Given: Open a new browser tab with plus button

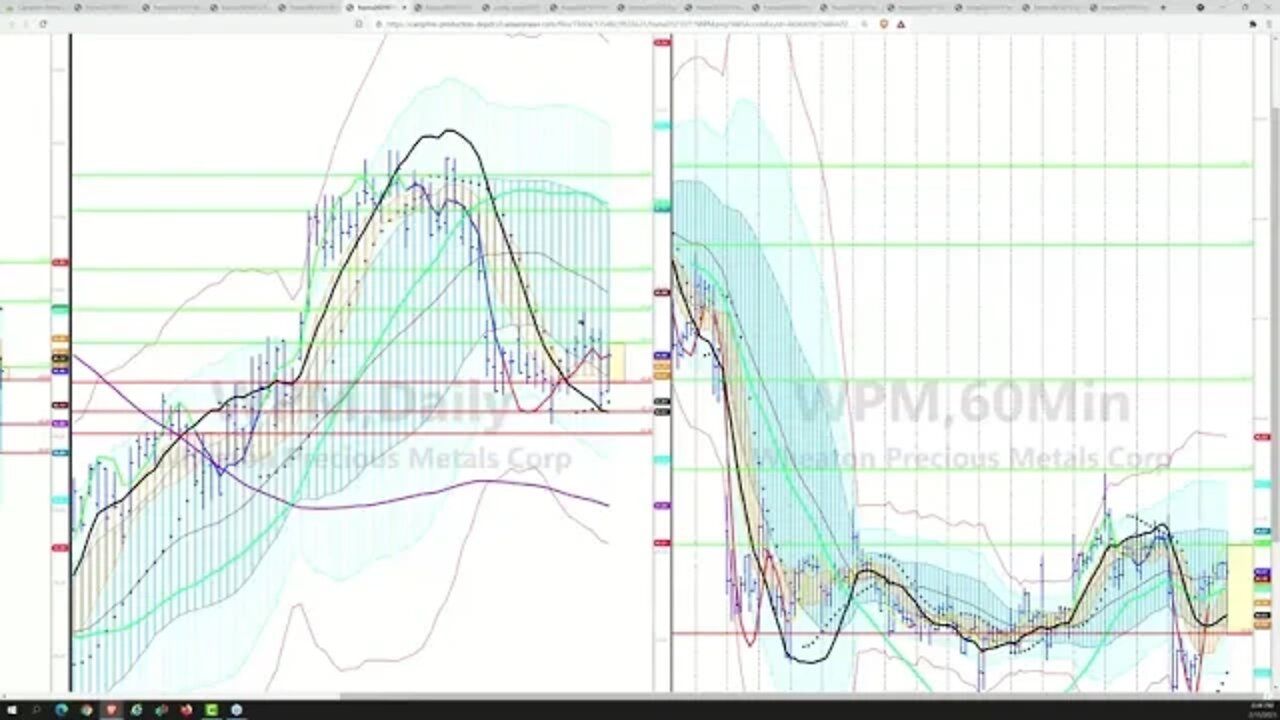Looking at the screenshot, I should click(x=1162, y=7).
